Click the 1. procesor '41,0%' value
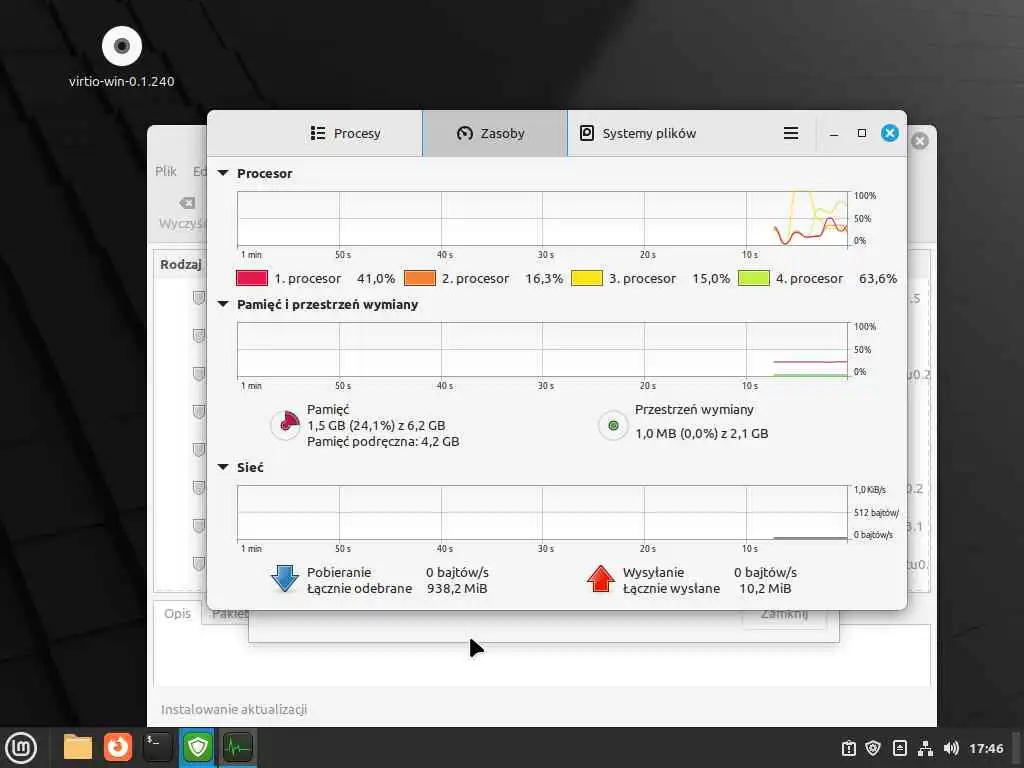This screenshot has width=1024, height=768. point(376,278)
